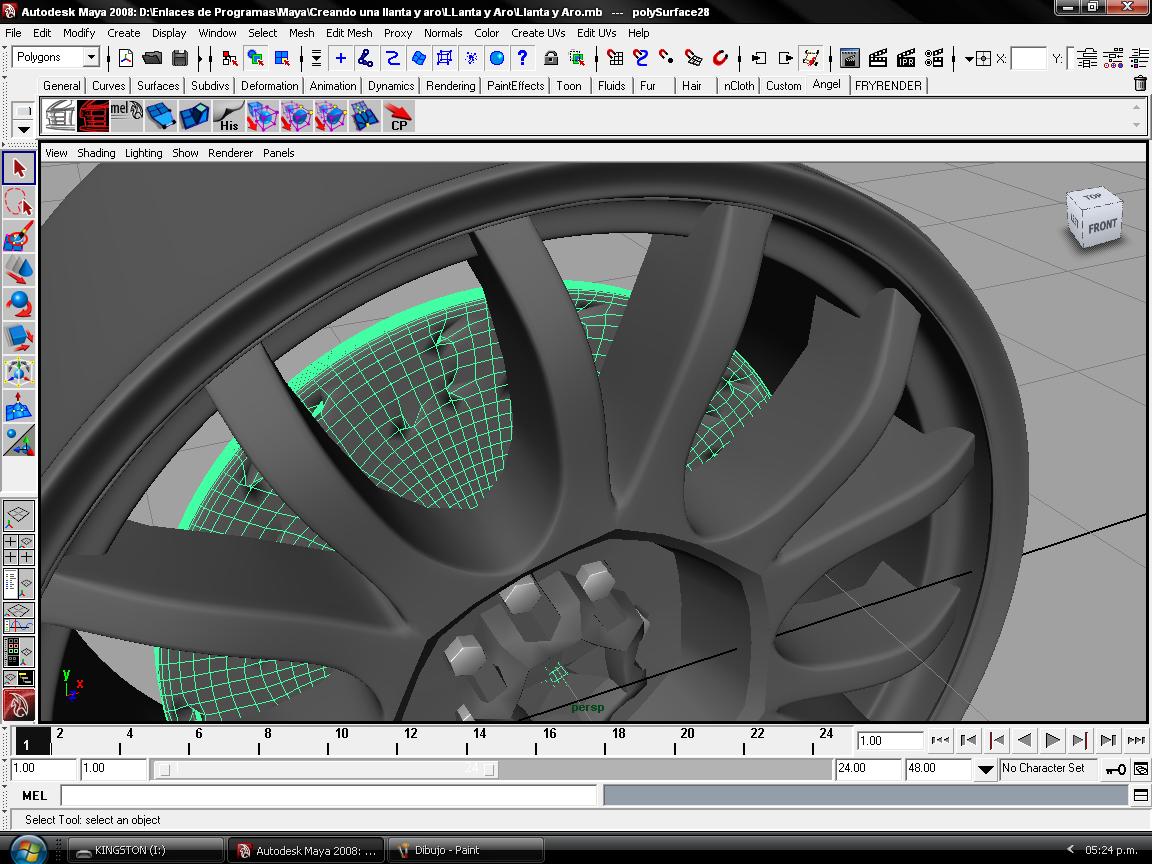Toggle the surfaces selection mask
Image resolution: width=1152 pixels, height=864 pixels.
point(419,58)
